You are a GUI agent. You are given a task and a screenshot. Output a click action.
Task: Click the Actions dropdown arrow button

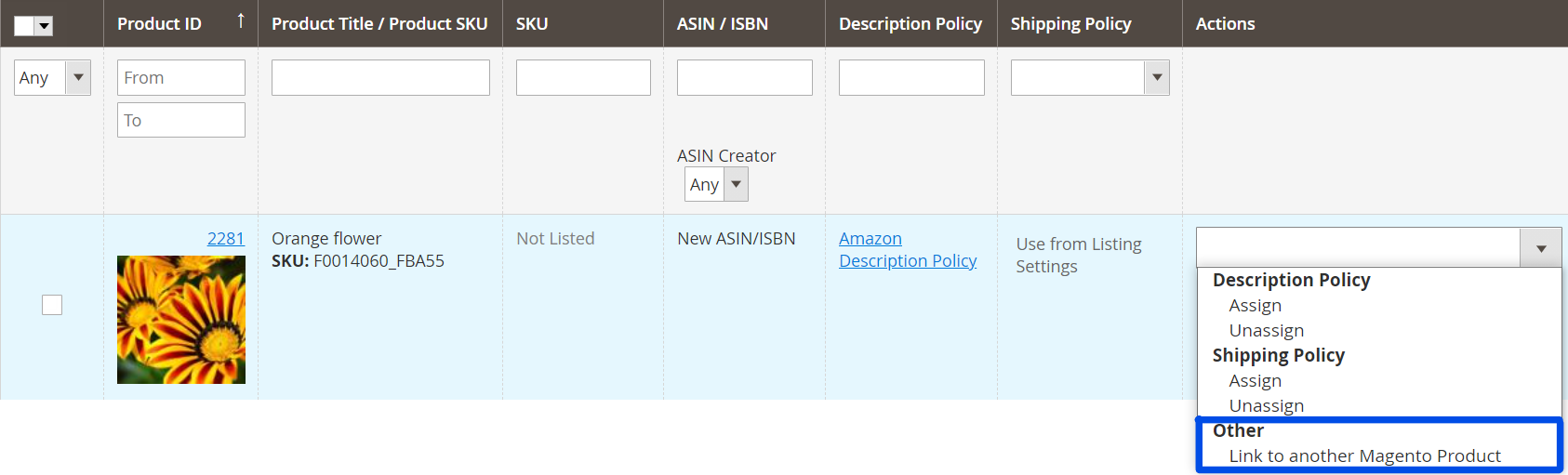[1540, 248]
